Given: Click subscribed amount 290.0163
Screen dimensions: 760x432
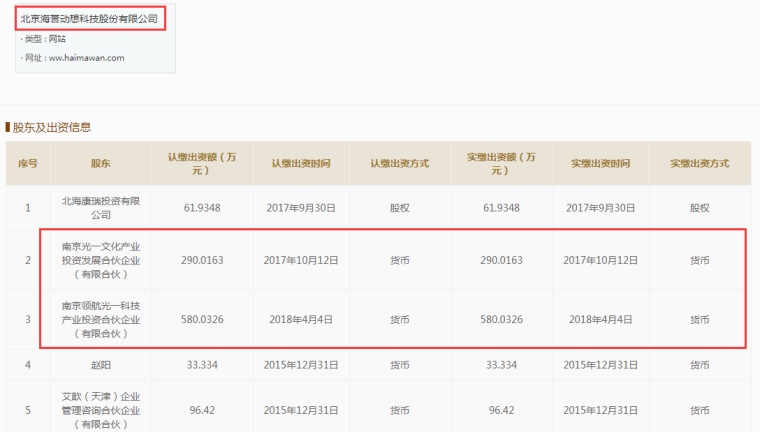Looking at the screenshot, I should pos(202,260).
